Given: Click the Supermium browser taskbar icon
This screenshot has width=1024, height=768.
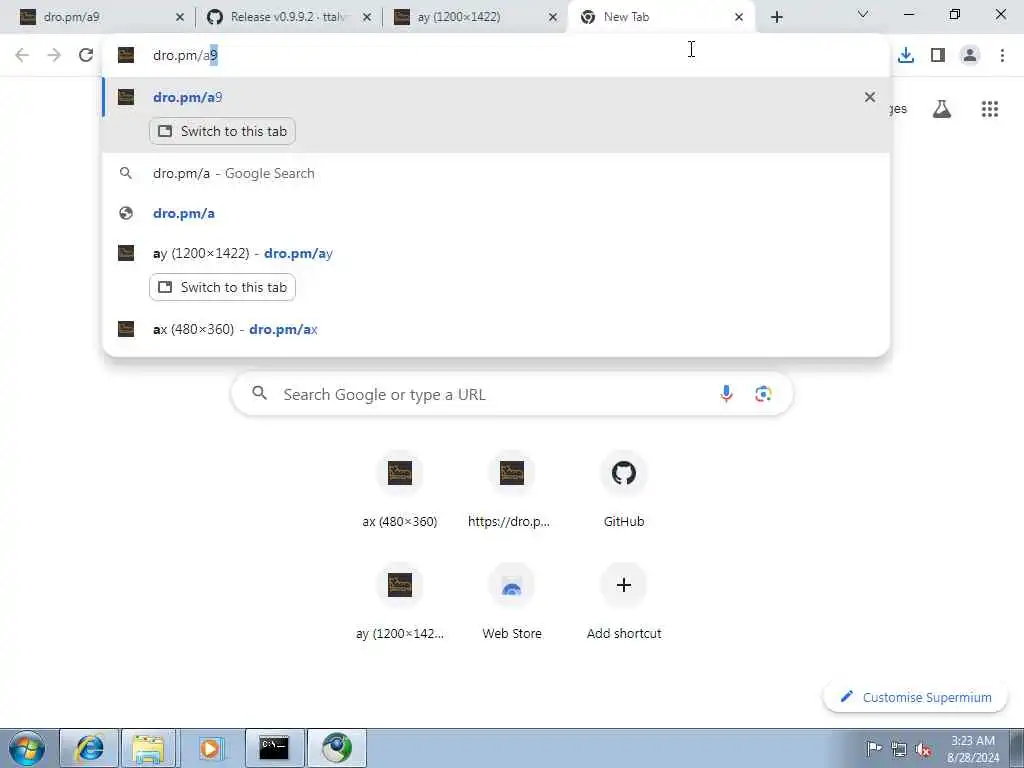Looking at the screenshot, I should [337, 748].
